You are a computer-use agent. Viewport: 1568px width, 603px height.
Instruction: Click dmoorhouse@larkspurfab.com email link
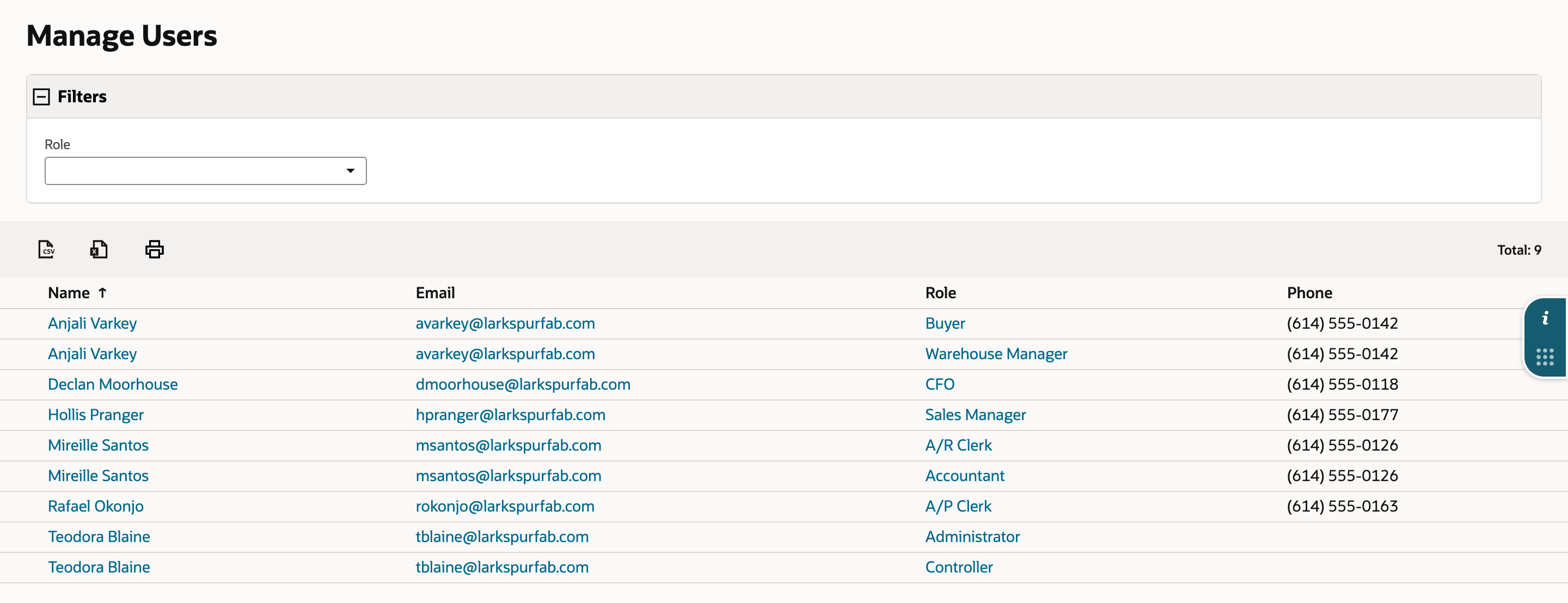[523, 385]
